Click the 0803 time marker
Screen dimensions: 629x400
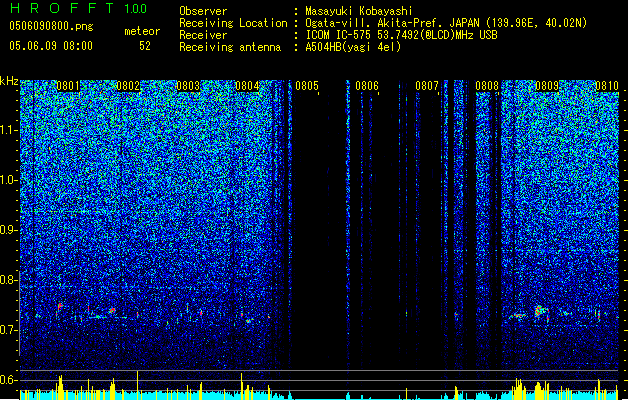point(188,86)
